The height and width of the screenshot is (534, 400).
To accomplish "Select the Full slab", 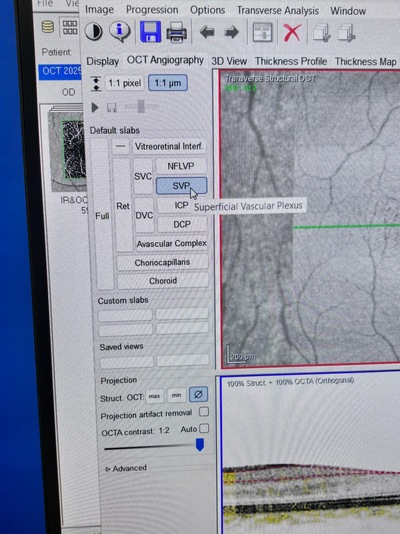I will point(102,215).
